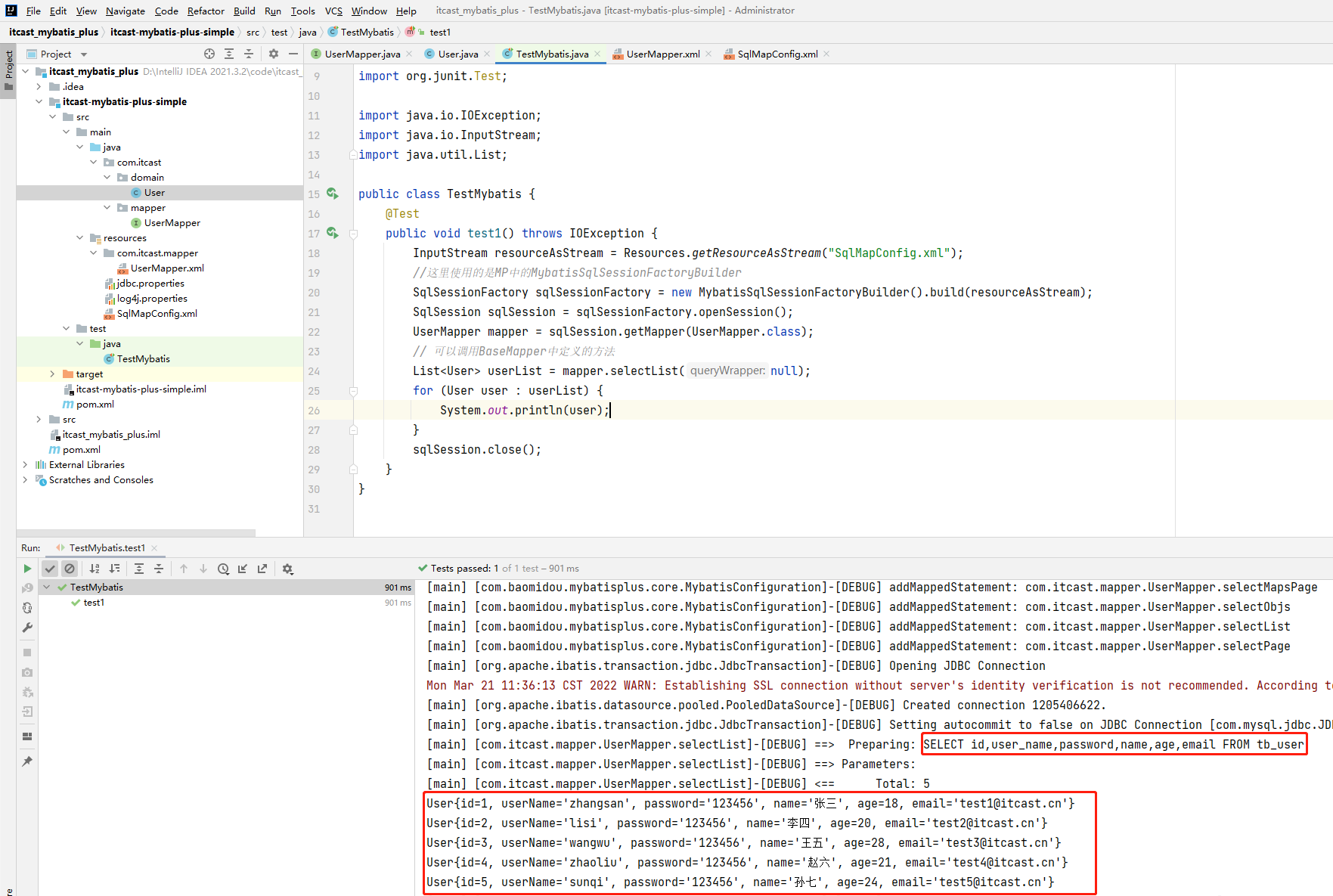Stop the running process
The image size is (1333, 896).
(x=27, y=653)
